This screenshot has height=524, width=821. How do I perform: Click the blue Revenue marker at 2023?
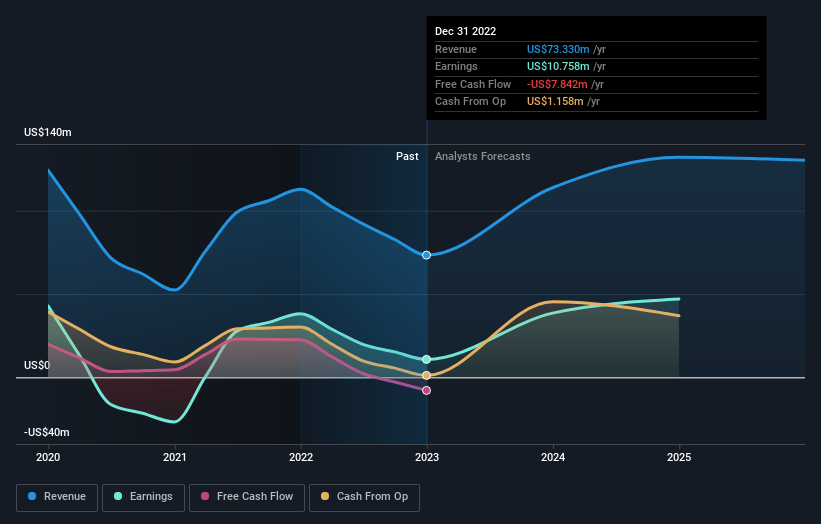427,255
